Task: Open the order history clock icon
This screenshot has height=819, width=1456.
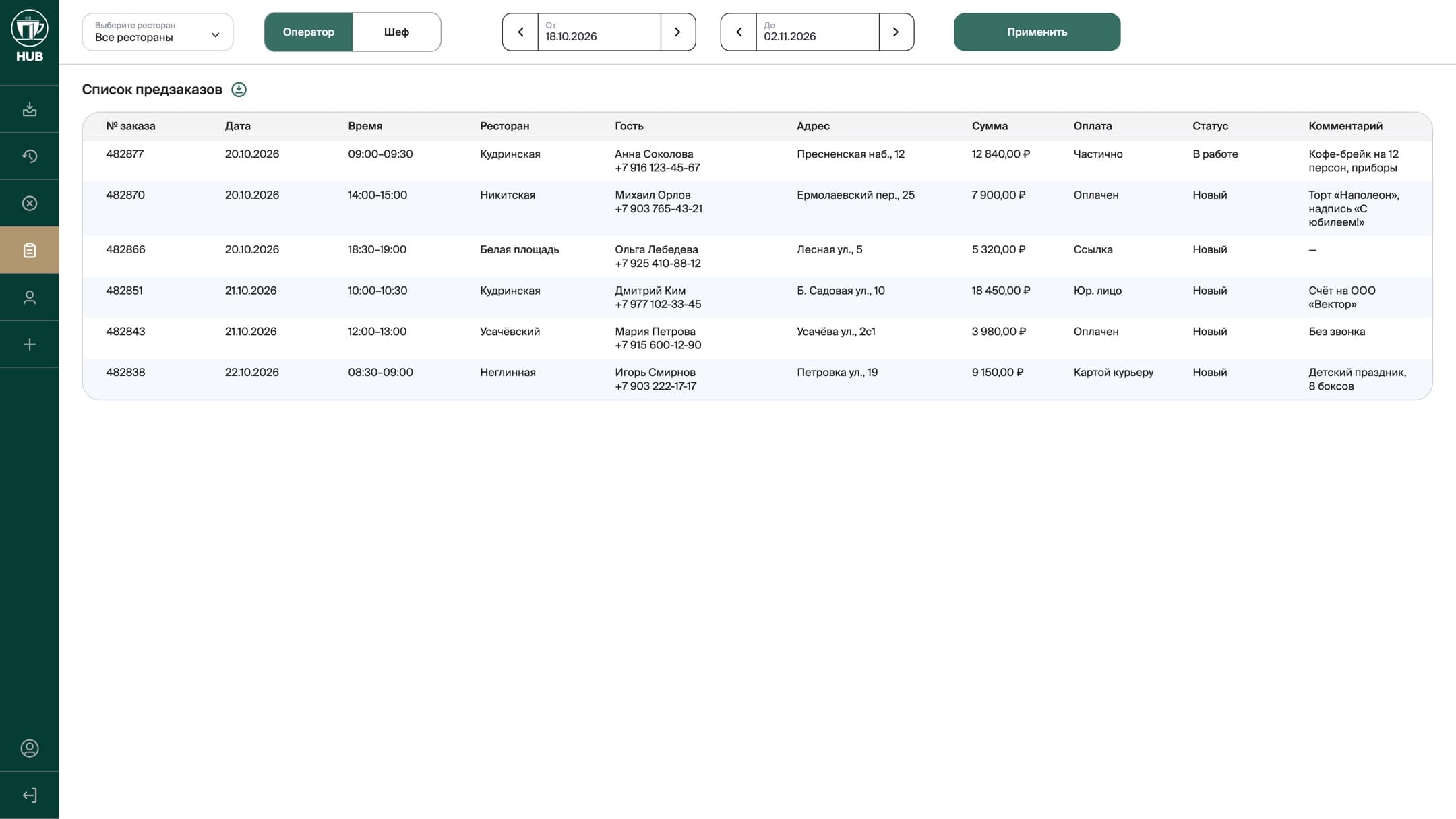Action: coord(30,156)
